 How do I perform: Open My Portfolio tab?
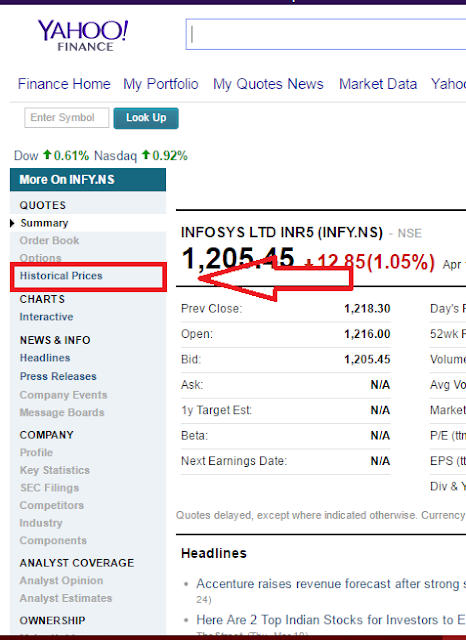[161, 84]
